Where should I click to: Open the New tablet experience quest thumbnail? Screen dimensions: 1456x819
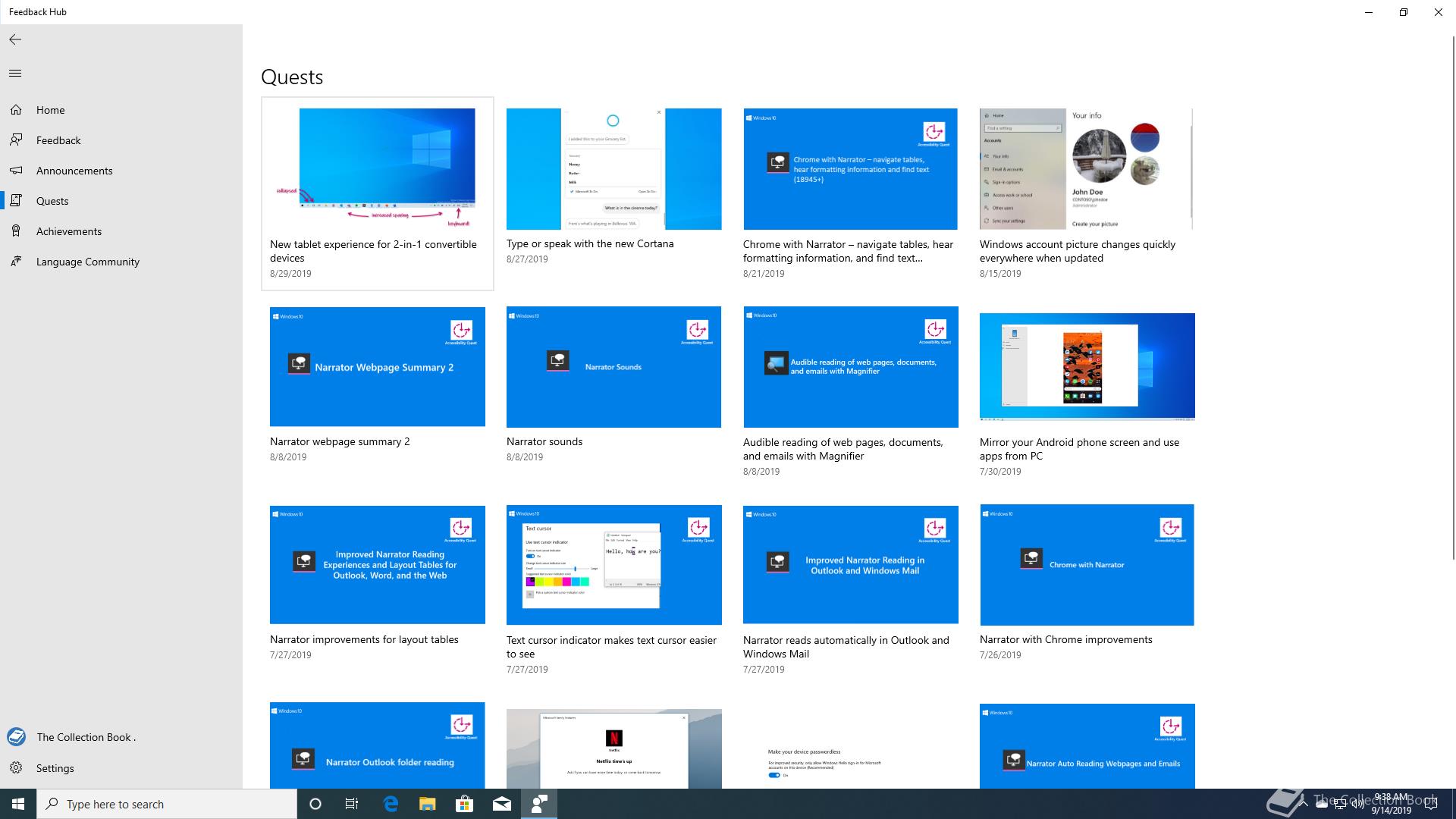point(377,168)
